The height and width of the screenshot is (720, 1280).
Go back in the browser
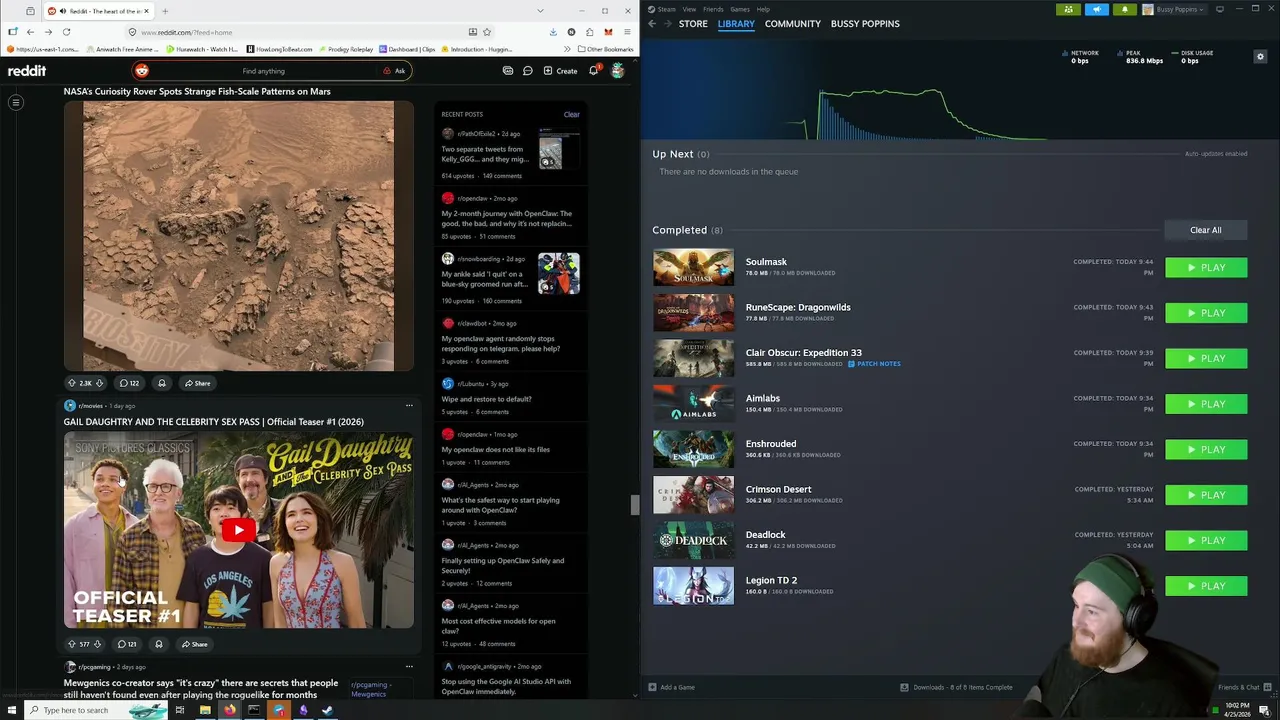(x=30, y=32)
